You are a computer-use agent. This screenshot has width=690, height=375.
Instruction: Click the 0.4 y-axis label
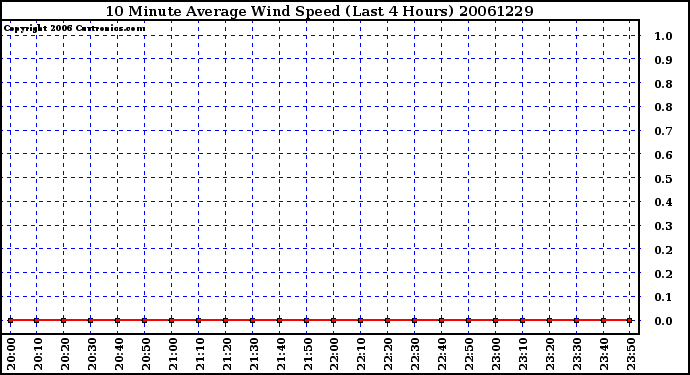coord(663,202)
